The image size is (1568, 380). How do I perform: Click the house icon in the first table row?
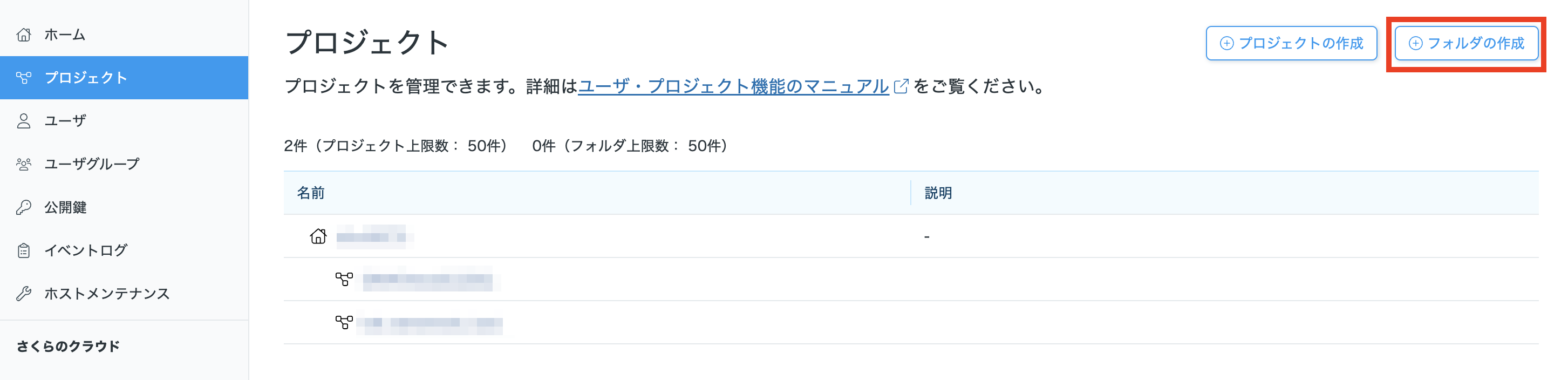[x=318, y=236]
